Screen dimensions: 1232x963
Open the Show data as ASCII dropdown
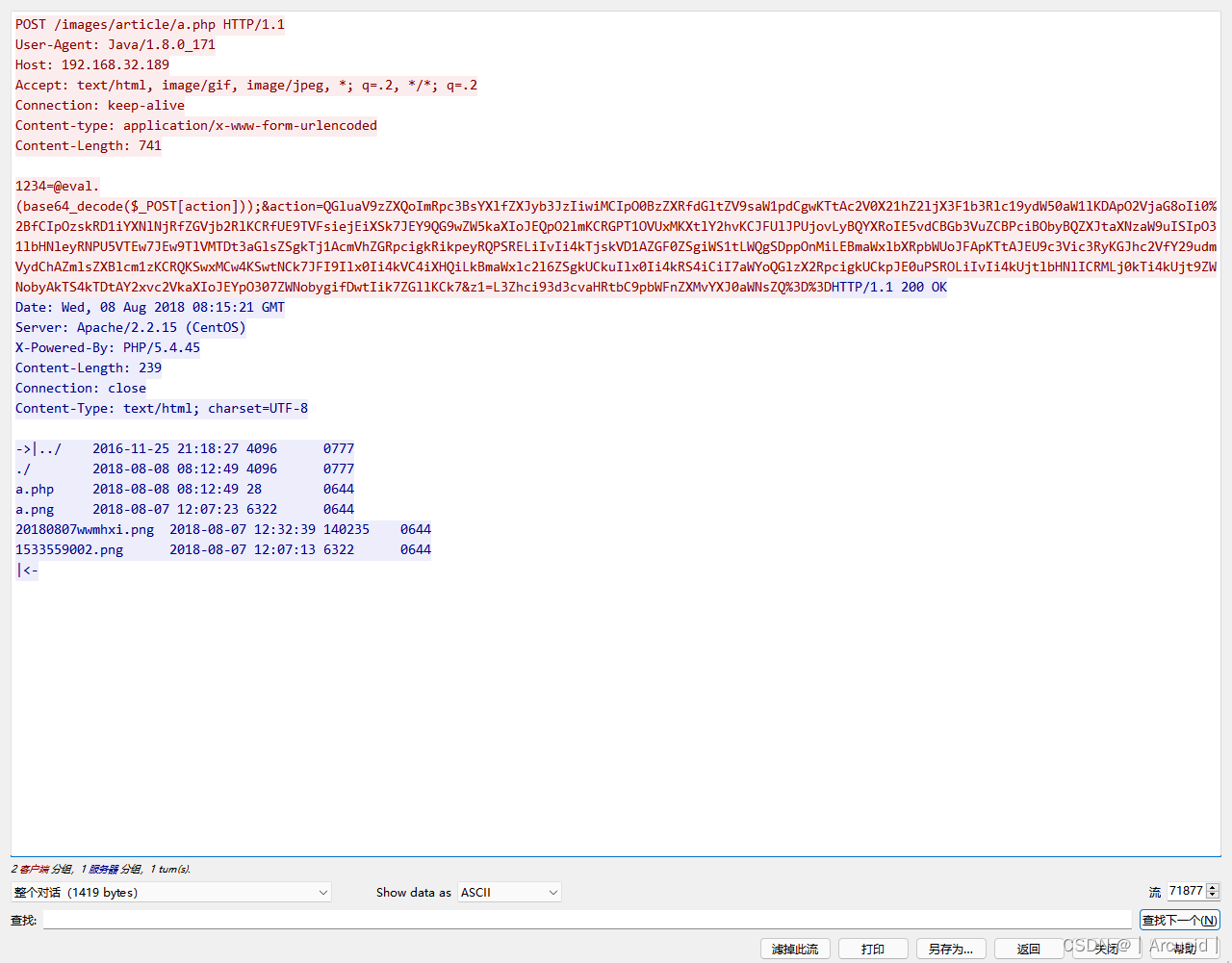509,893
